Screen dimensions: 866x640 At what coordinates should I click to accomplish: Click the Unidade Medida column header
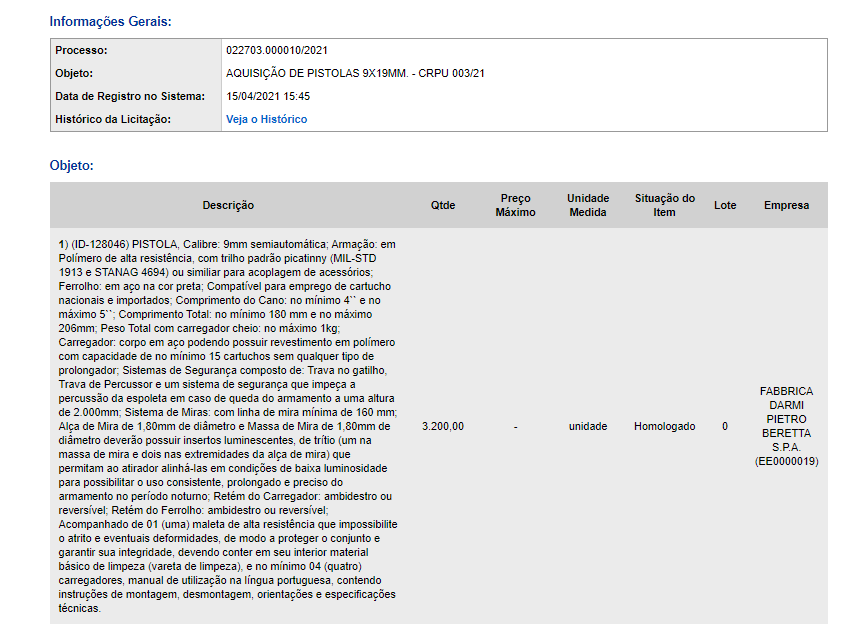[x=588, y=205]
